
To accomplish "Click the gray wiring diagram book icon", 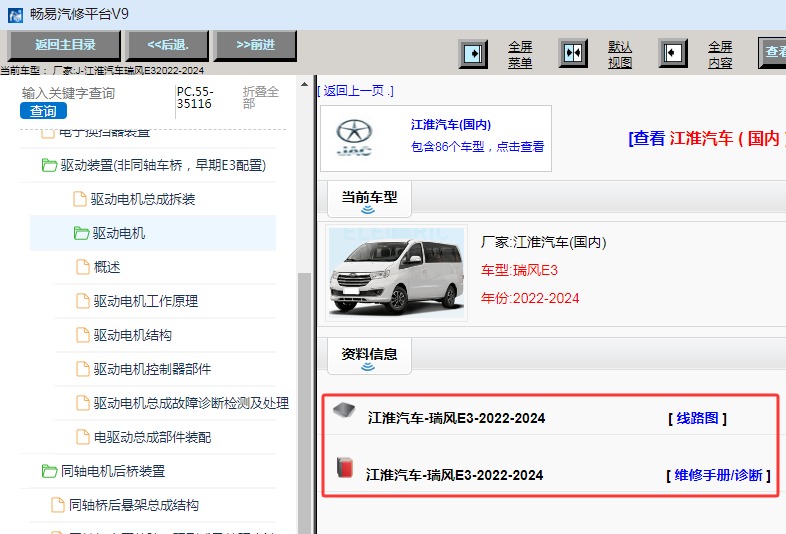I will tap(344, 410).
